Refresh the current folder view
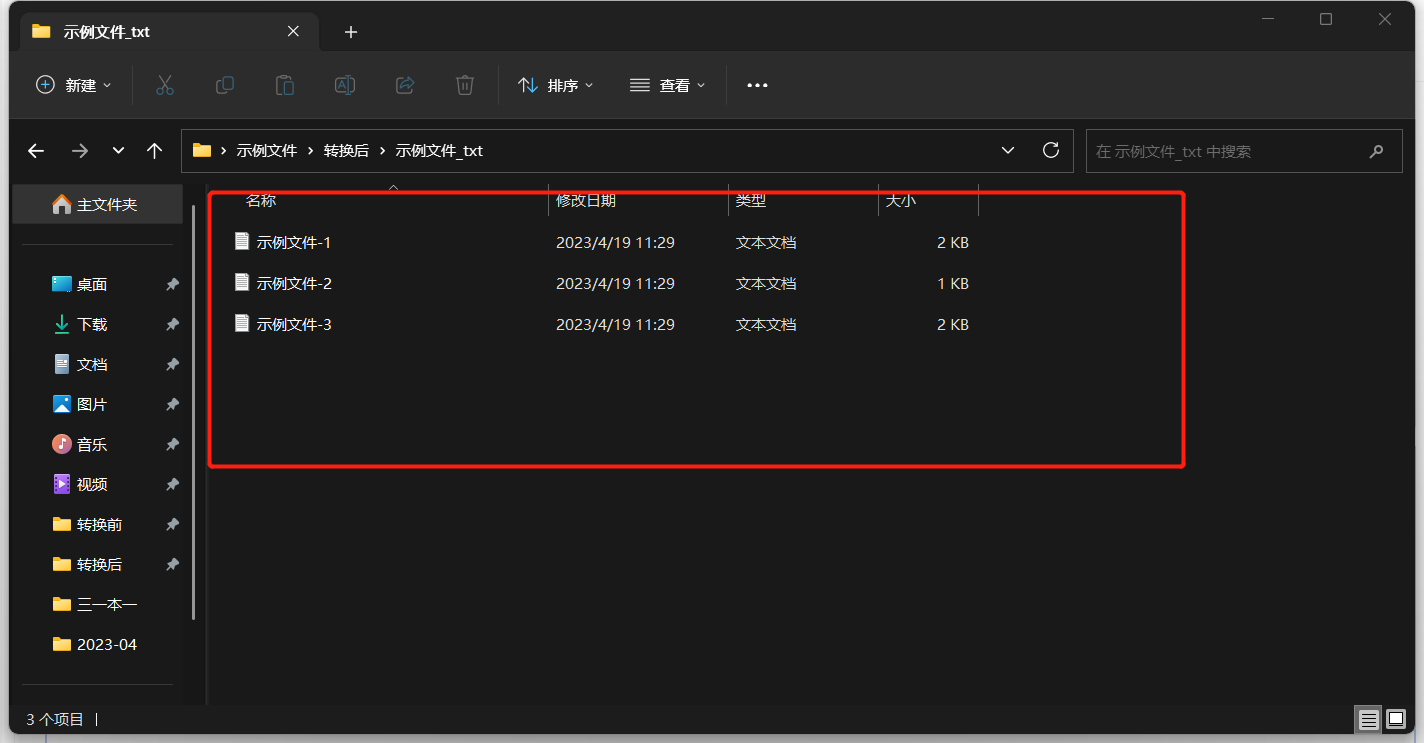This screenshot has width=1424, height=743. (x=1050, y=150)
